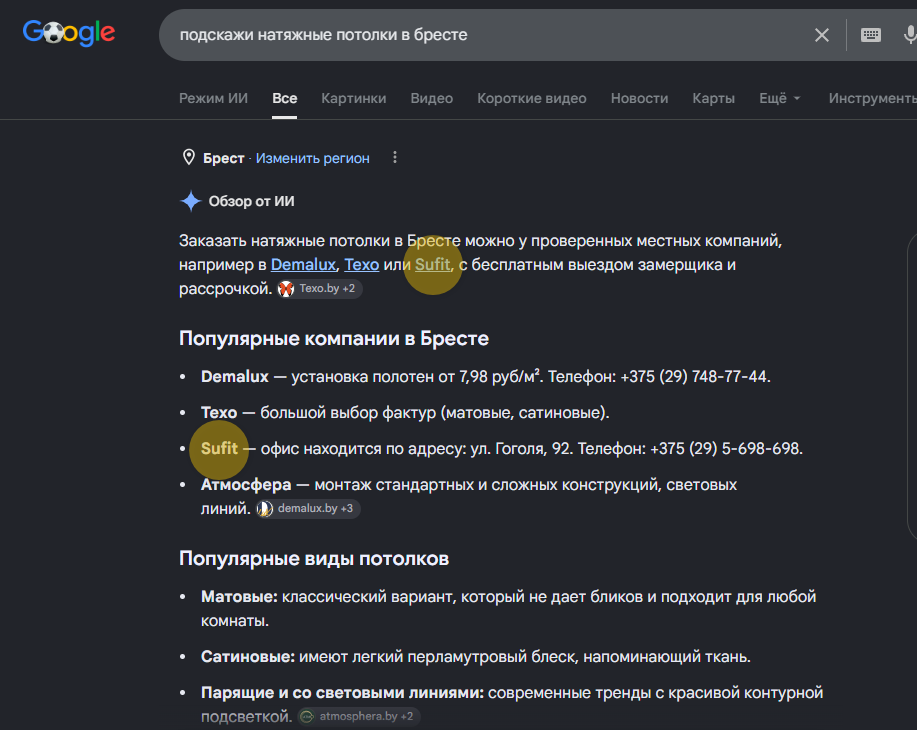This screenshot has height=730, width=917.
Task: Click into the search input field
Action: point(485,35)
